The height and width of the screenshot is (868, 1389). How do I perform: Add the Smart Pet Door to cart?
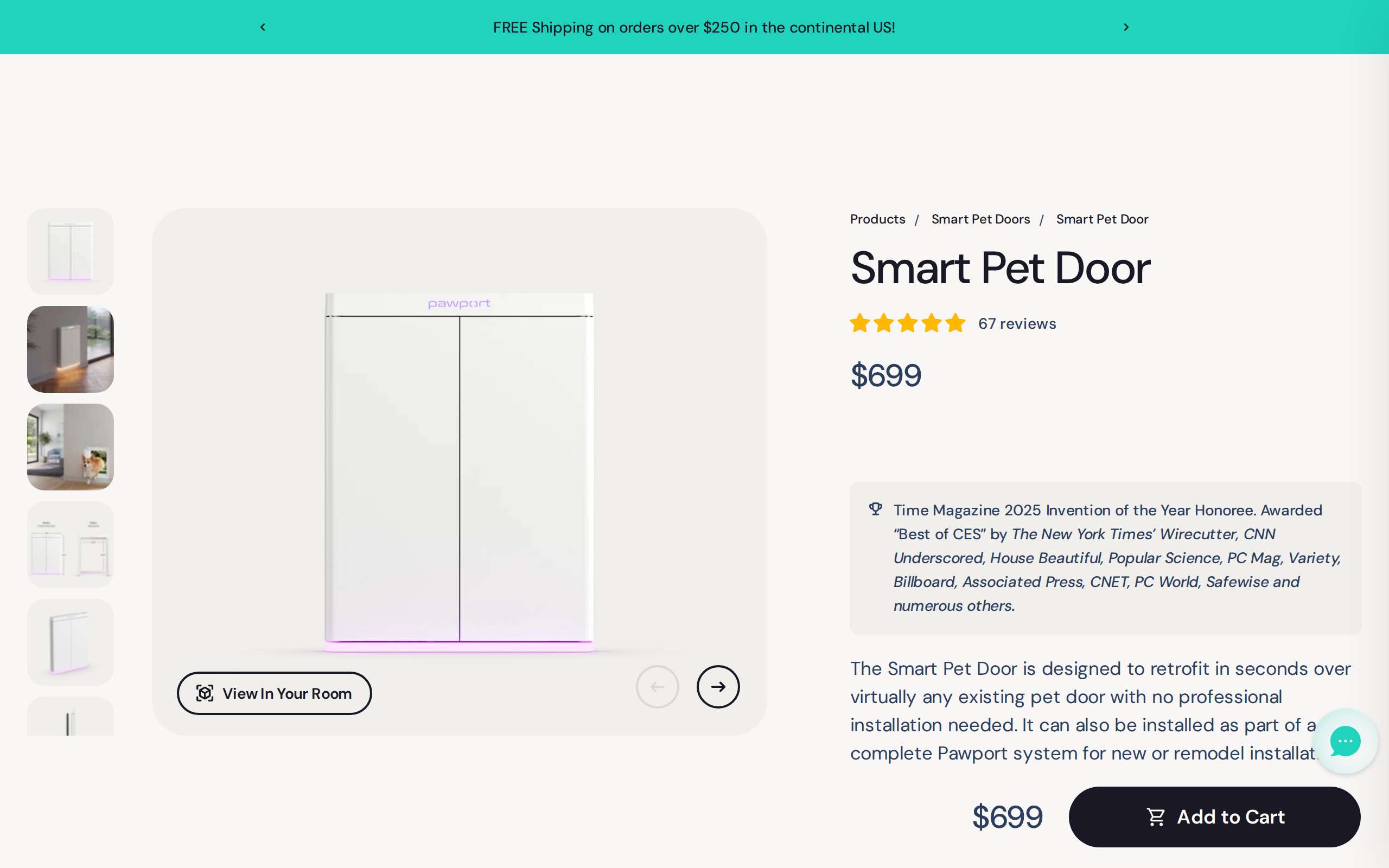coord(1214,816)
